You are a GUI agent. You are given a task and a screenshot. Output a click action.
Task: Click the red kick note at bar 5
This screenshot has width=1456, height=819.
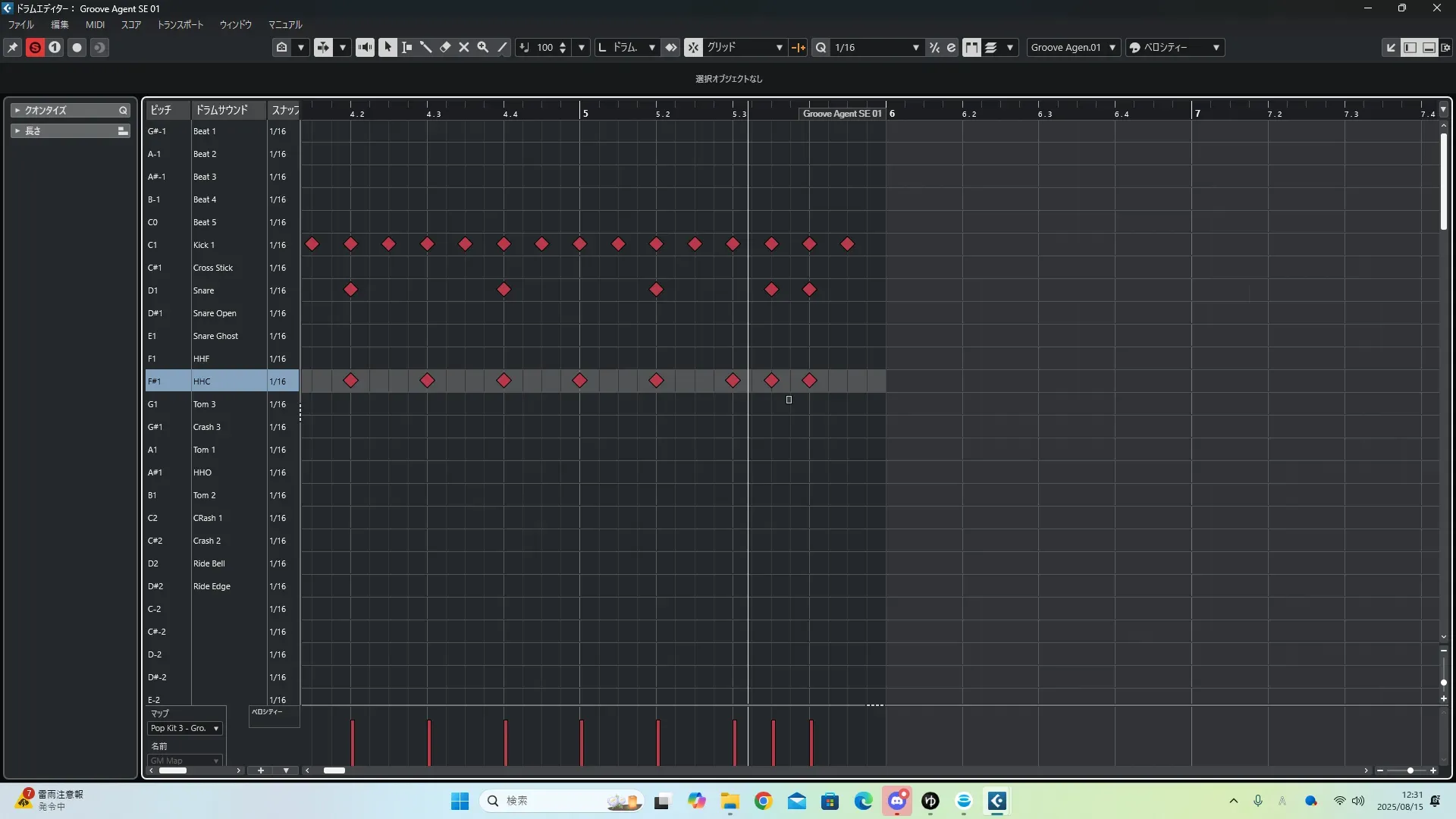click(580, 244)
